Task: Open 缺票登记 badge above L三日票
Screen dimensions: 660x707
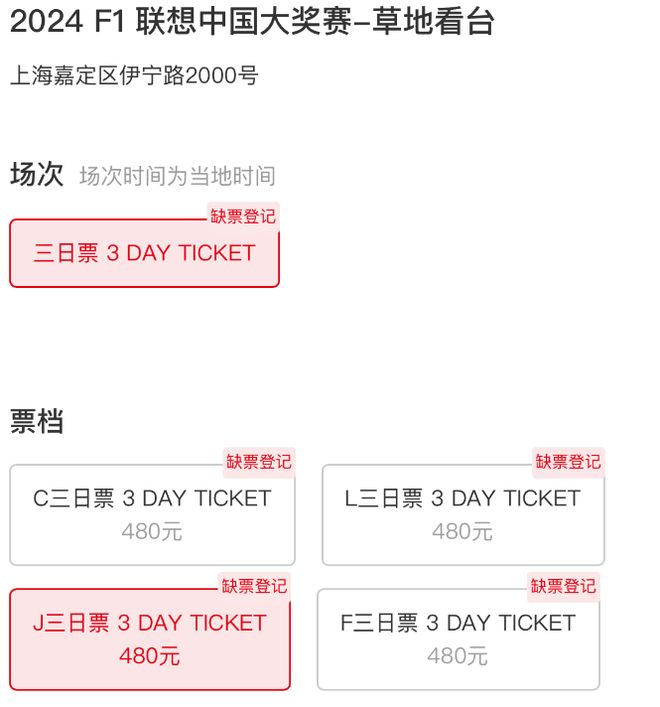Action: pyautogui.click(x=568, y=462)
